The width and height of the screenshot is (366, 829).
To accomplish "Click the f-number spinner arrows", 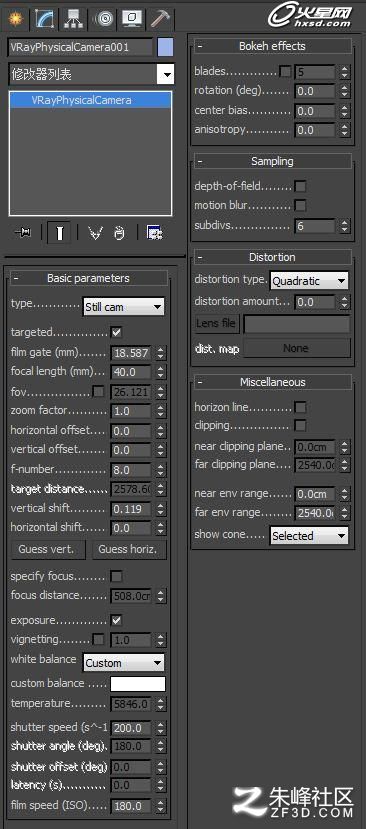I will (x=160, y=470).
